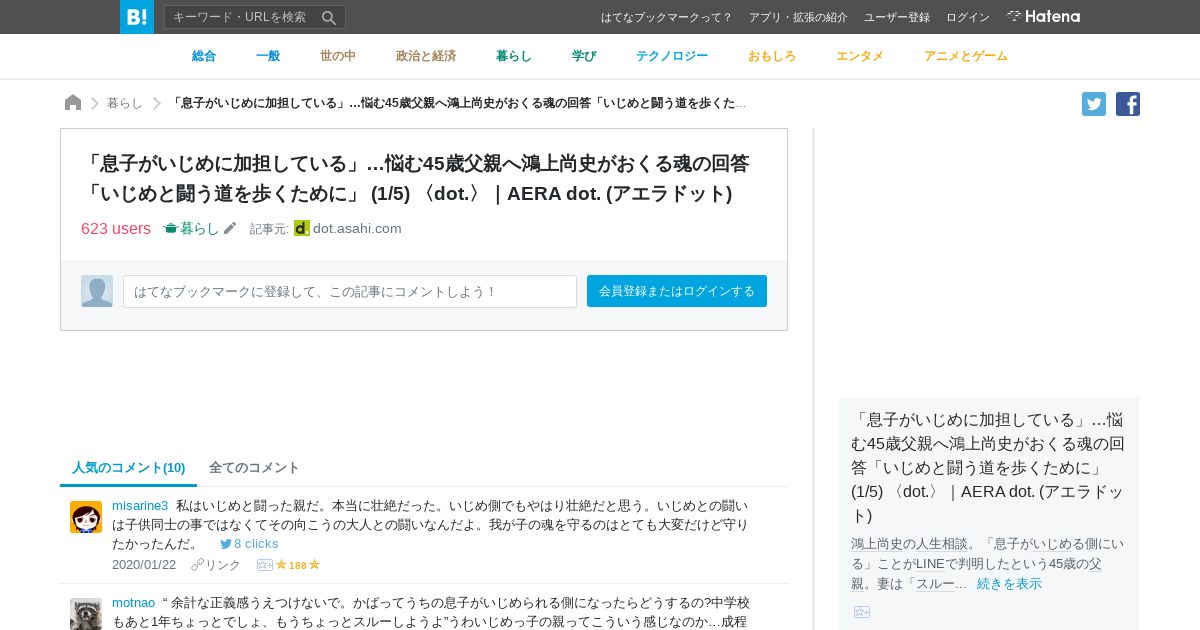Open はてなブックマークって？ link
The width and height of the screenshot is (1200, 630).
click(667, 17)
